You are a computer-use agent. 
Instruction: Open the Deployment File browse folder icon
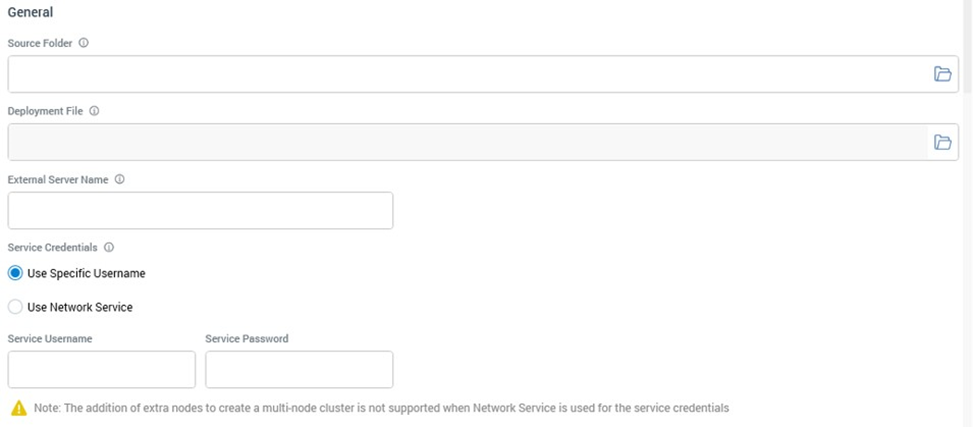942,142
